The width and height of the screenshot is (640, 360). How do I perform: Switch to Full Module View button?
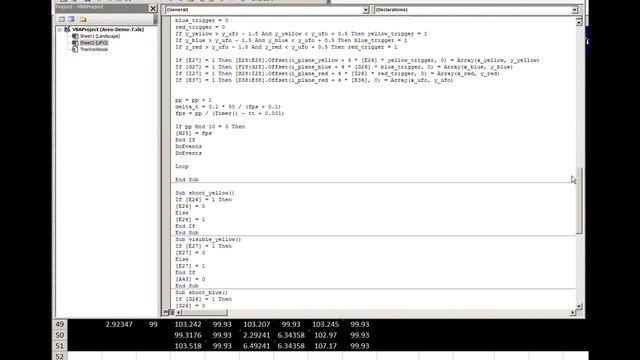tap(171, 313)
